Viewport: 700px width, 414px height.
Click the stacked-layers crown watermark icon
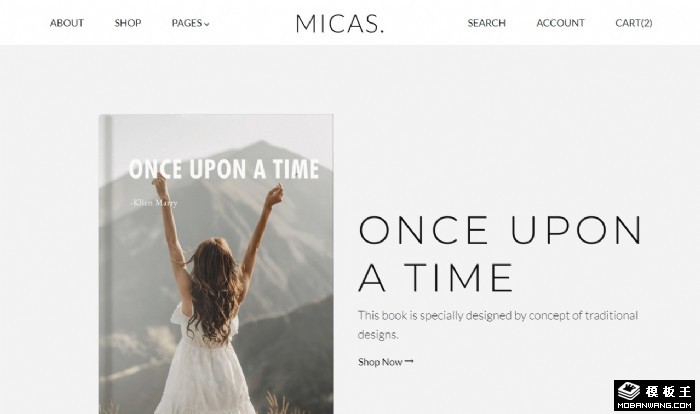tap(629, 391)
